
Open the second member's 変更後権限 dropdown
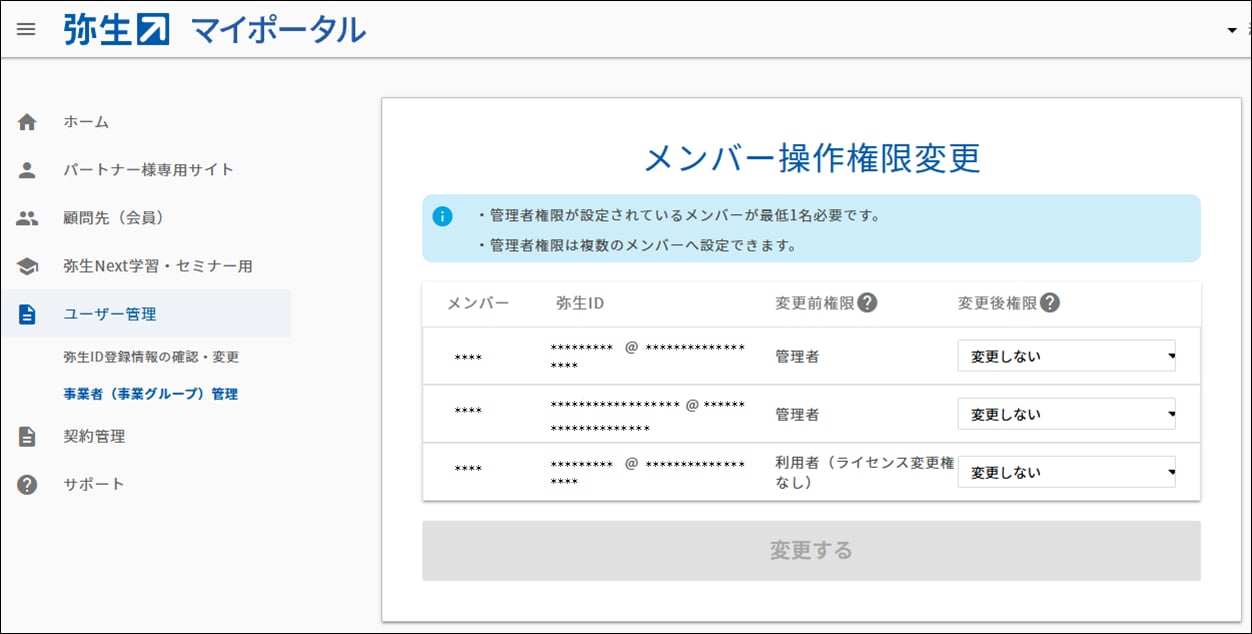(x=1066, y=414)
